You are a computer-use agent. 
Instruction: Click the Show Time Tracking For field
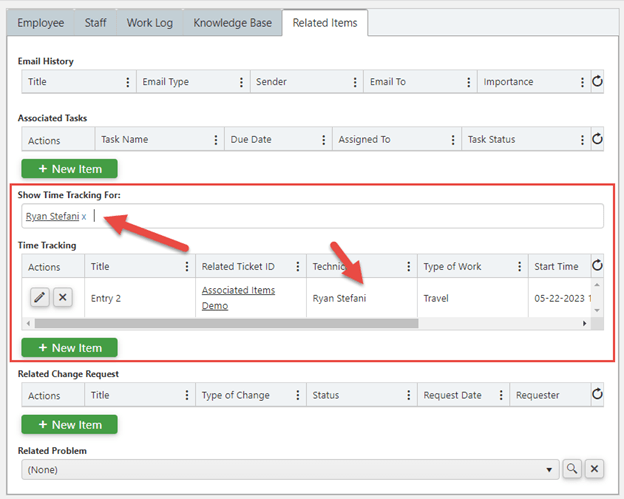[x=312, y=216]
